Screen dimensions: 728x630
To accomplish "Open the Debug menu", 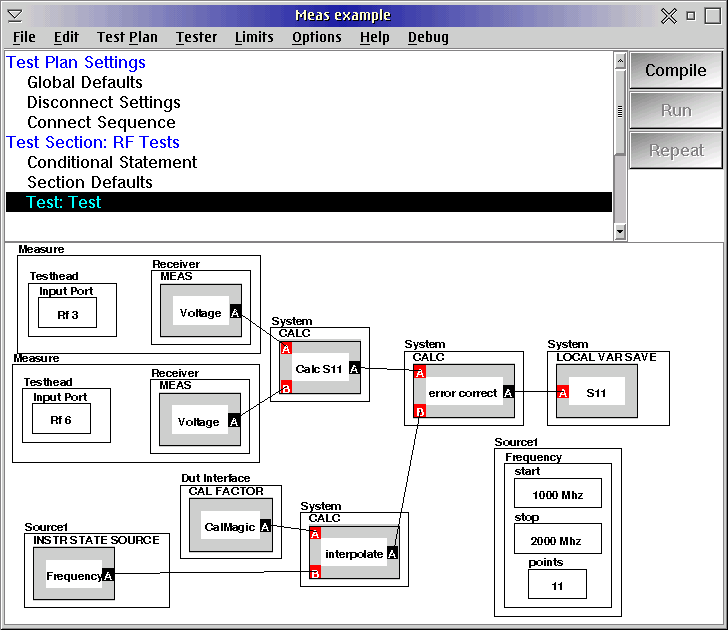I will [x=428, y=37].
